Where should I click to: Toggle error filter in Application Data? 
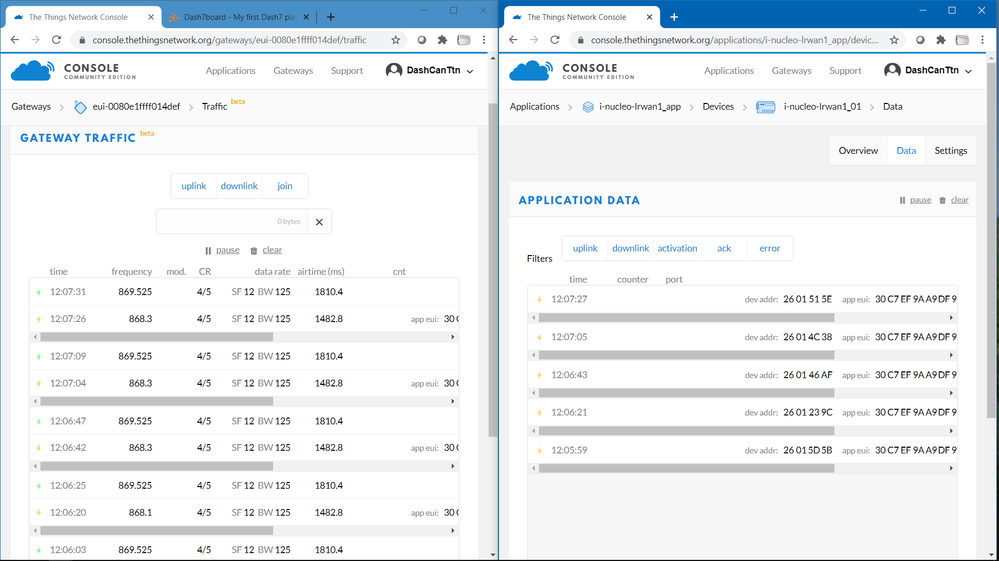point(770,248)
